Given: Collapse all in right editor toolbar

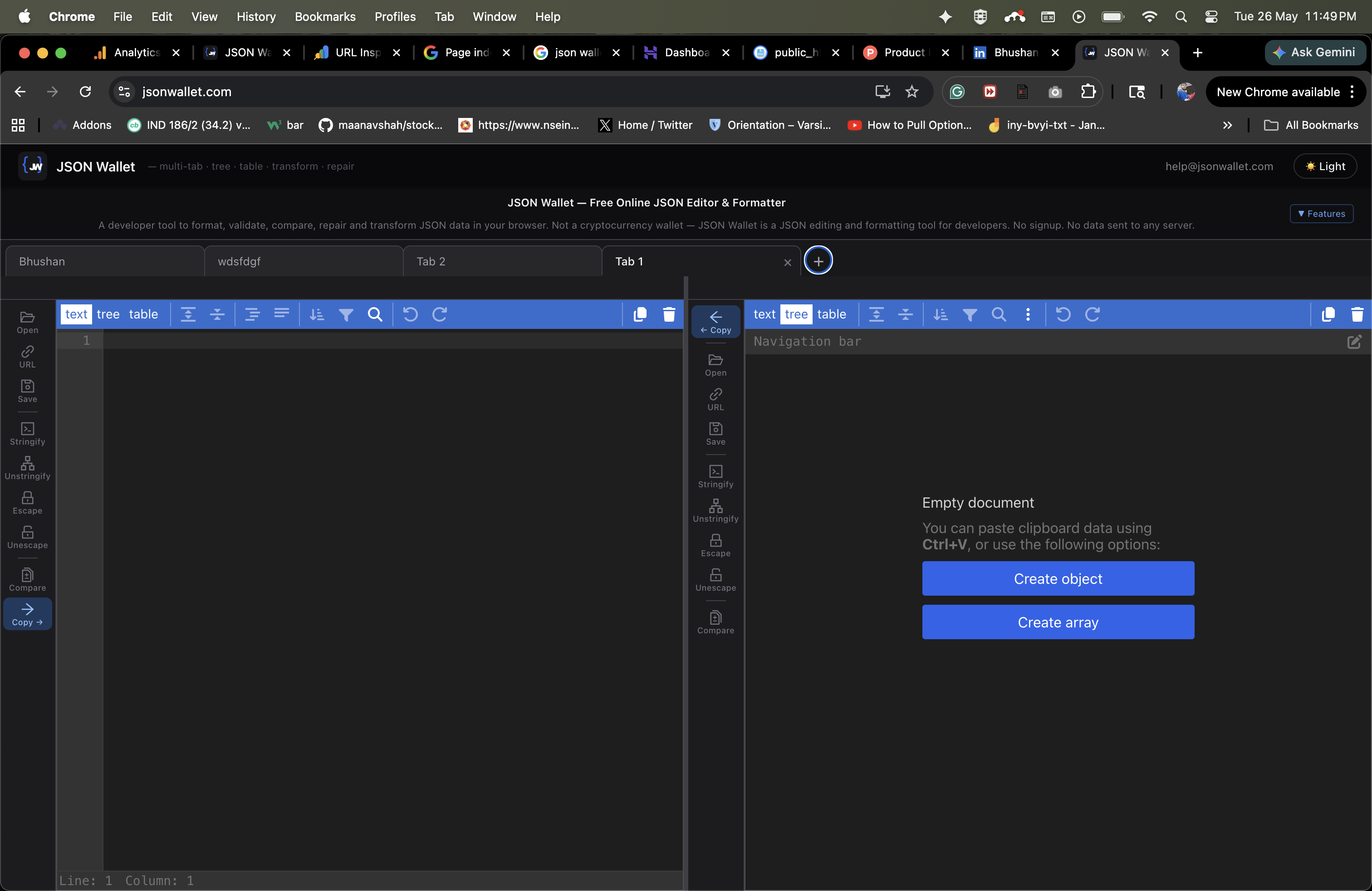Looking at the screenshot, I should tap(906, 314).
